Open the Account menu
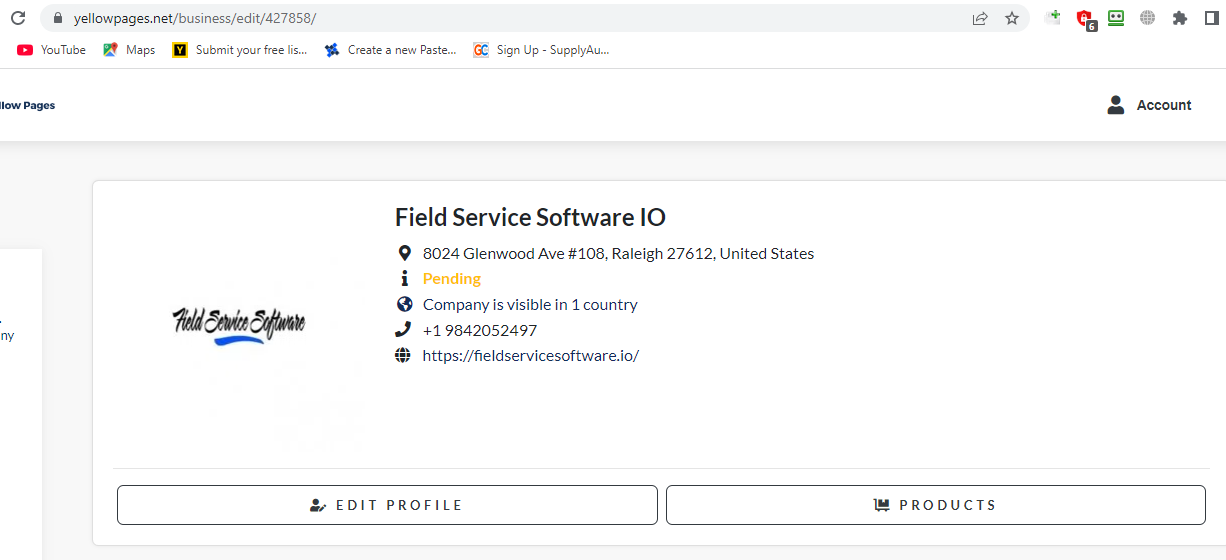1226x560 pixels. pyautogui.click(x=1149, y=105)
